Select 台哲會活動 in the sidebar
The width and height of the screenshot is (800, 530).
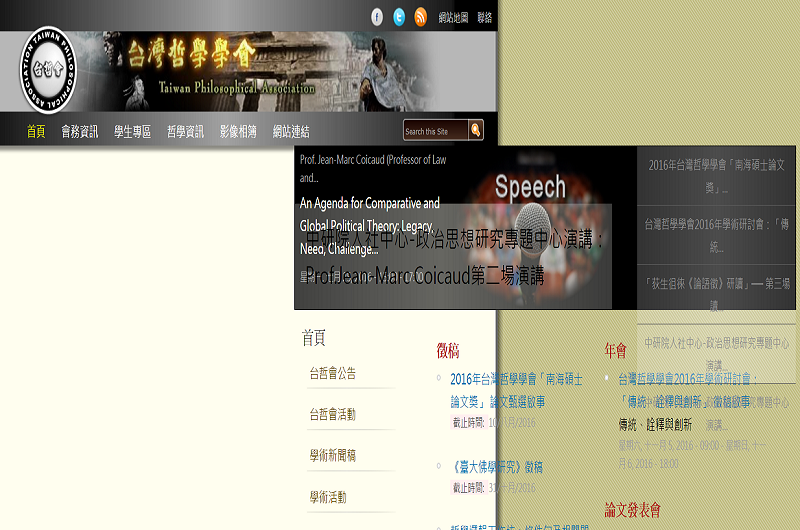(333, 414)
